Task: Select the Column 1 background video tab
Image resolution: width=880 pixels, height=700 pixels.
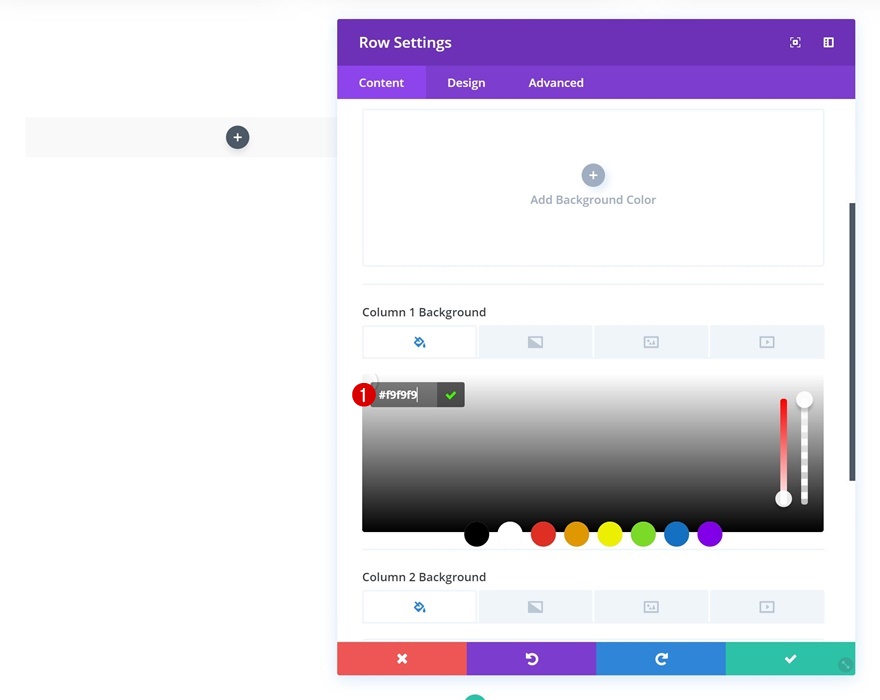Action: tap(767, 342)
